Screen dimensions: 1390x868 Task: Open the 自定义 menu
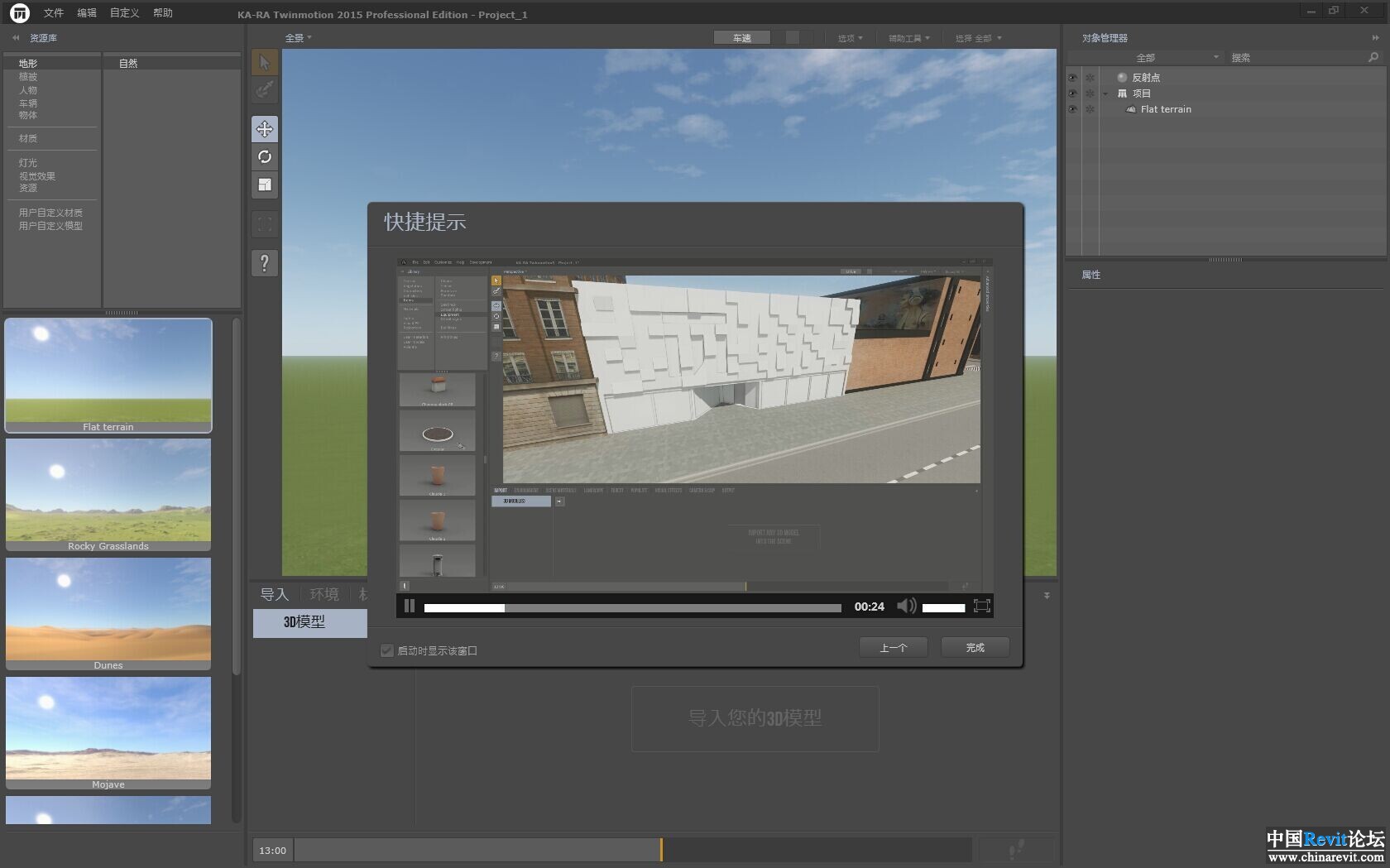125,13
